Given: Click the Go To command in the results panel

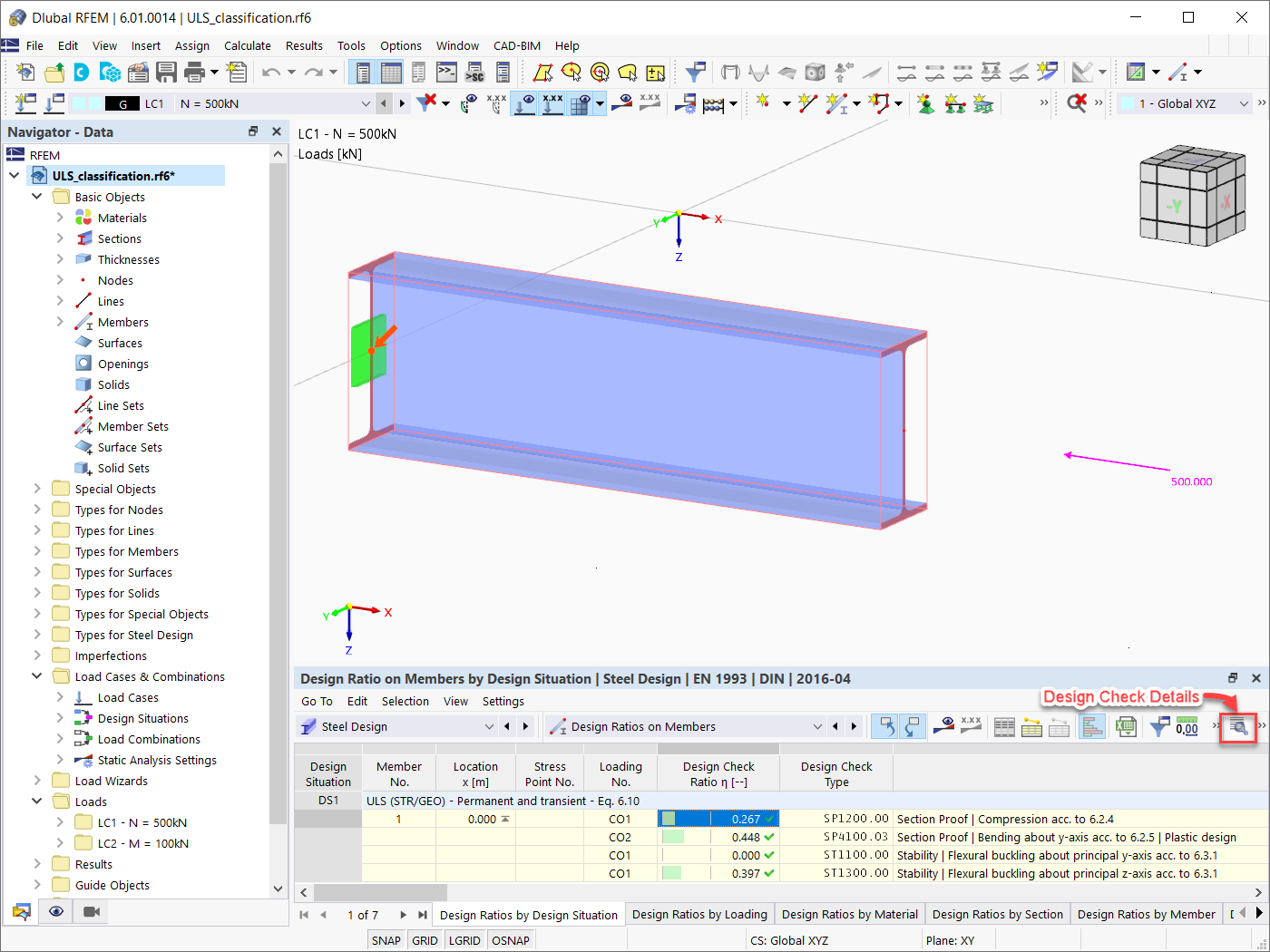Looking at the screenshot, I should [x=316, y=701].
